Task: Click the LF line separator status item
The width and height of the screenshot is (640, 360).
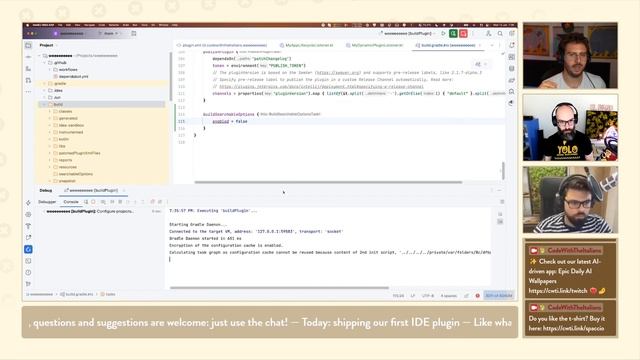Action: (x=412, y=296)
